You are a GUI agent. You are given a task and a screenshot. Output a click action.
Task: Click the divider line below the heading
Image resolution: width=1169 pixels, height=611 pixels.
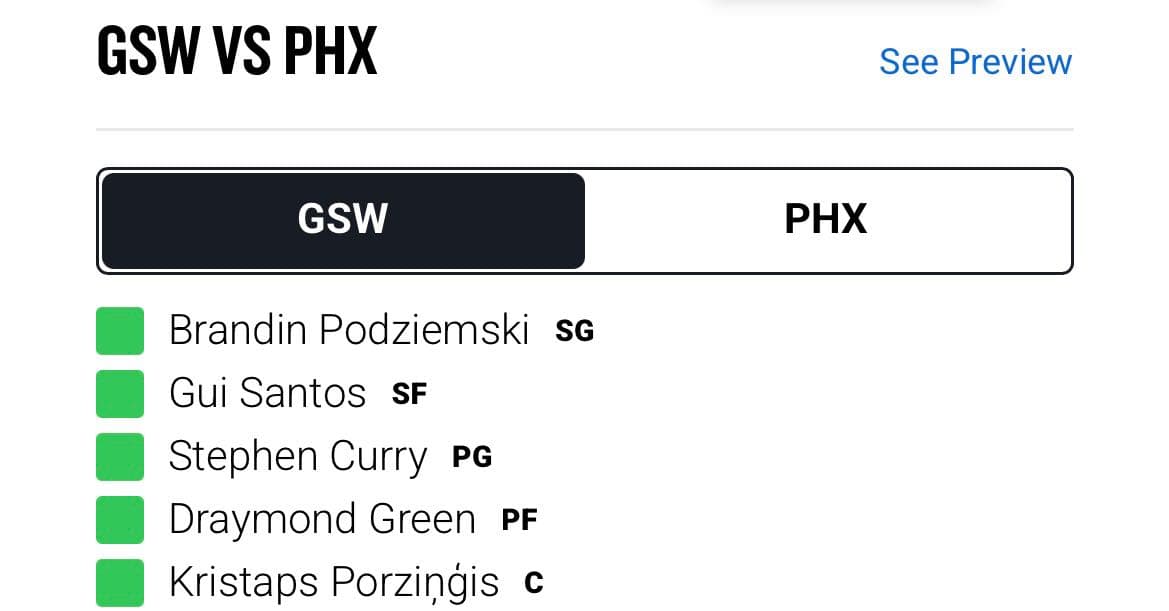click(x=584, y=130)
